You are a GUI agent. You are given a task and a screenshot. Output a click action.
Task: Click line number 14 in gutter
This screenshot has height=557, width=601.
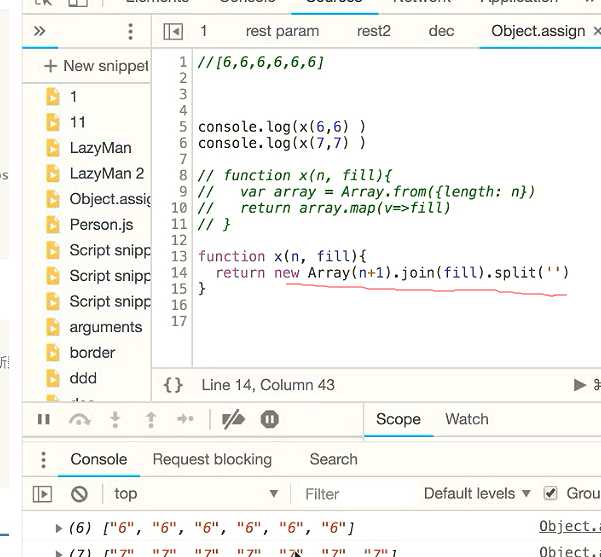click(x=179, y=273)
